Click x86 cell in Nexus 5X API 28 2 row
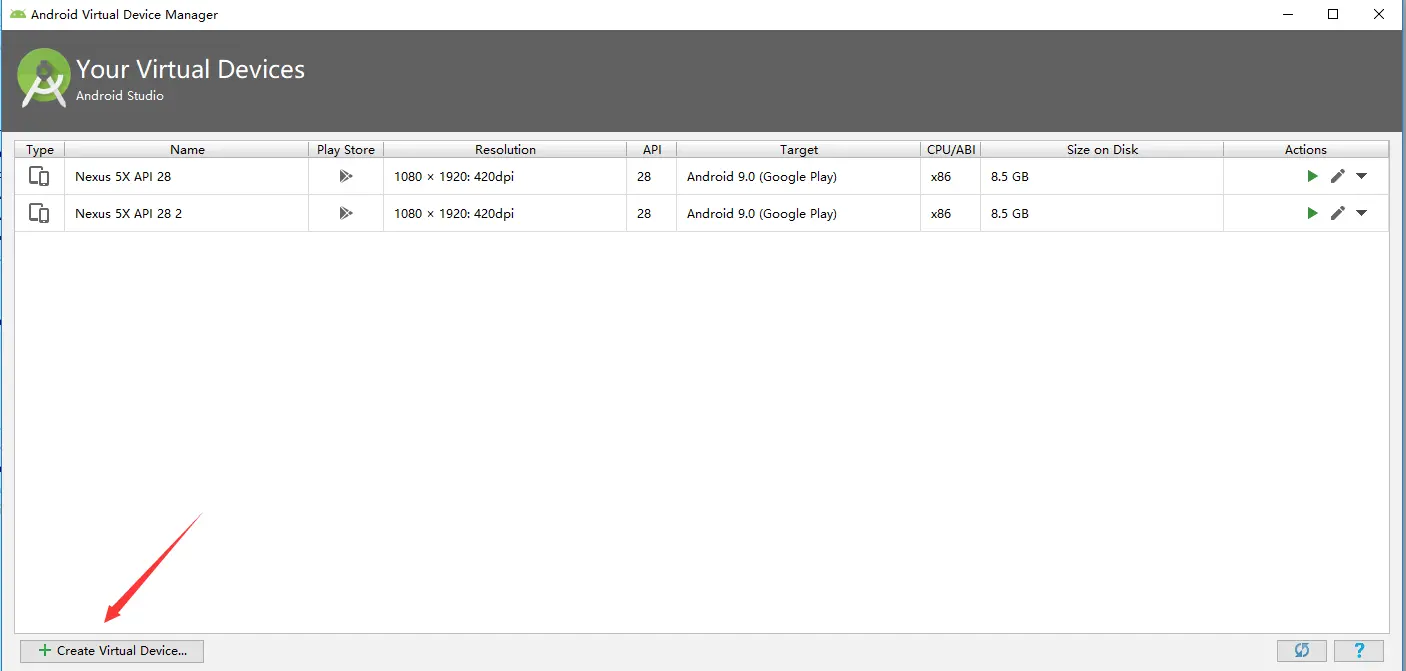This screenshot has width=1406, height=671. pyautogui.click(x=951, y=213)
